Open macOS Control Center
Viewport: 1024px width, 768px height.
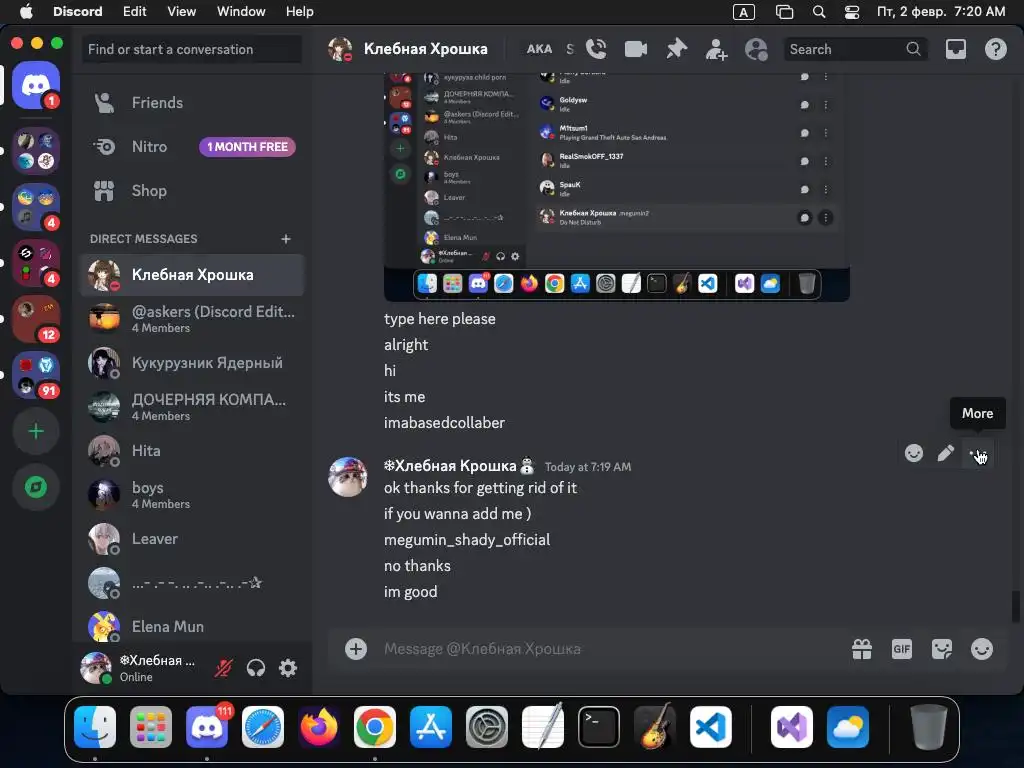tap(852, 12)
